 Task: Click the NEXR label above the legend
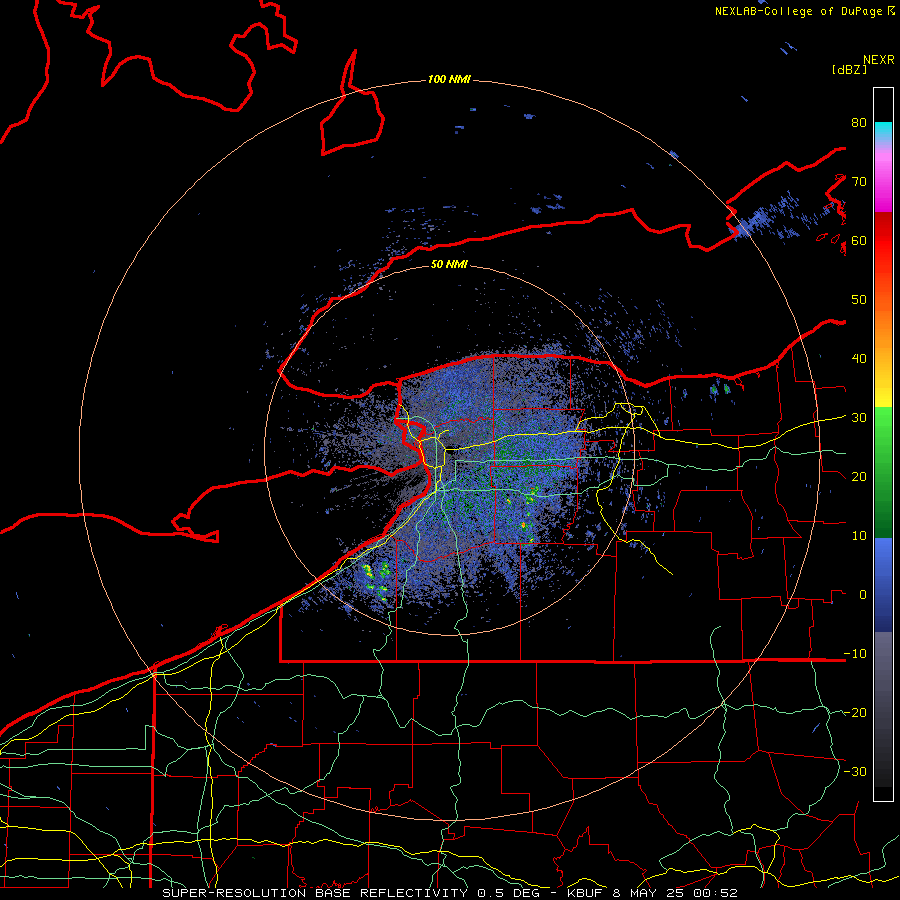click(879, 60)
